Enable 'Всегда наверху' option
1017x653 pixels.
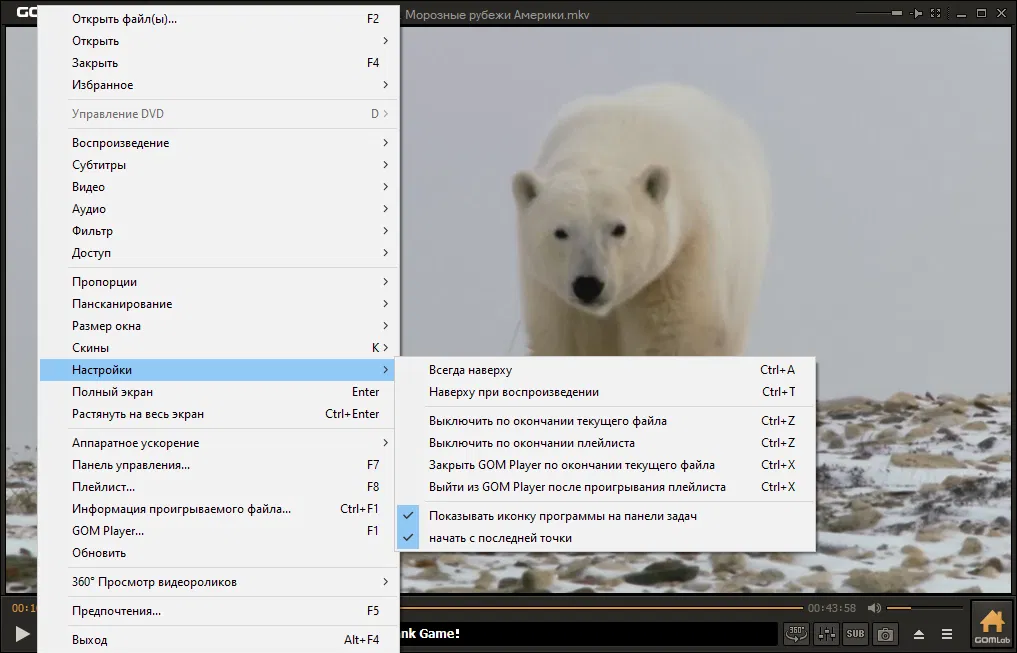[x=470, y=370]
